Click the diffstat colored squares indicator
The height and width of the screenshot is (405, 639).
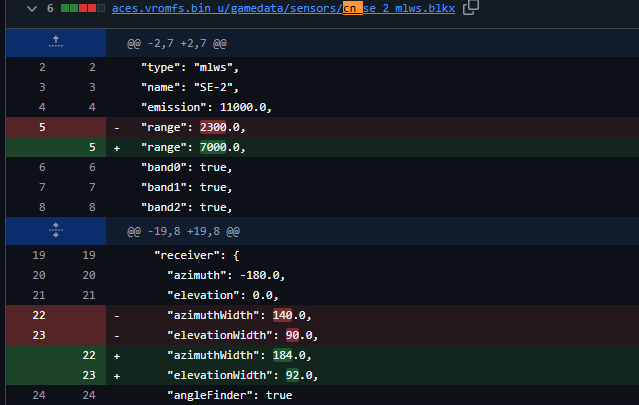pyautogui.click(x=83, y=8)
